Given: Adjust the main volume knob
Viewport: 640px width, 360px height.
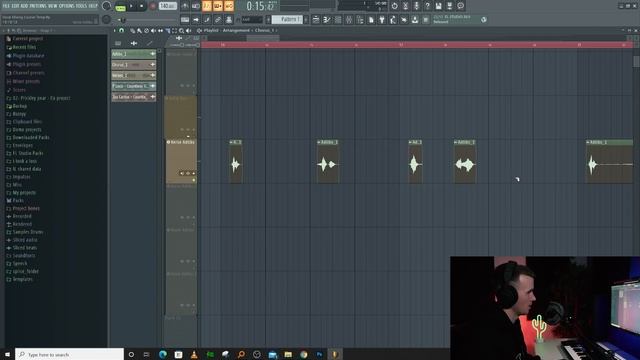Looking at the screenshot, I should (107, 6).
